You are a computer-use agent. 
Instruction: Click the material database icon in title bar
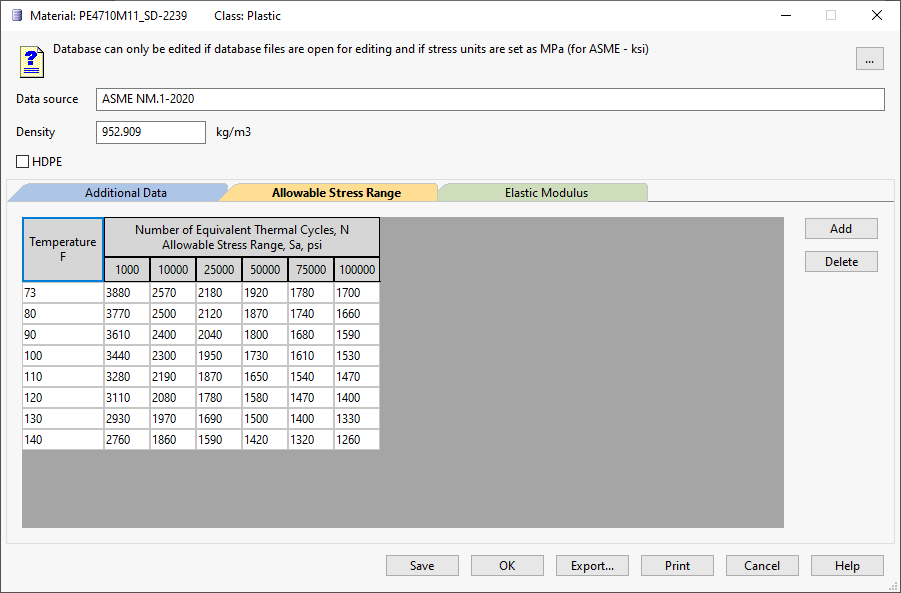[17, 16]
